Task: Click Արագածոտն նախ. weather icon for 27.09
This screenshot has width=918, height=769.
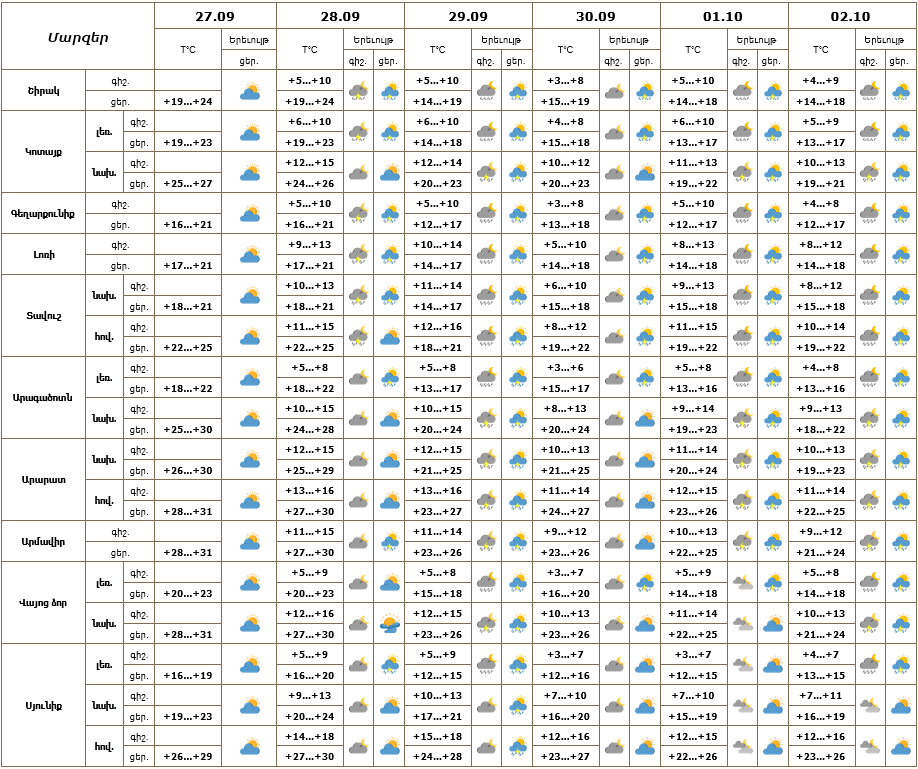Action: pyautogui.click(x=250, y=420)
